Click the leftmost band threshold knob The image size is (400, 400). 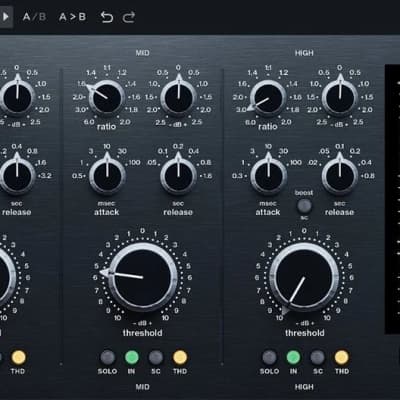coord(7,277)
